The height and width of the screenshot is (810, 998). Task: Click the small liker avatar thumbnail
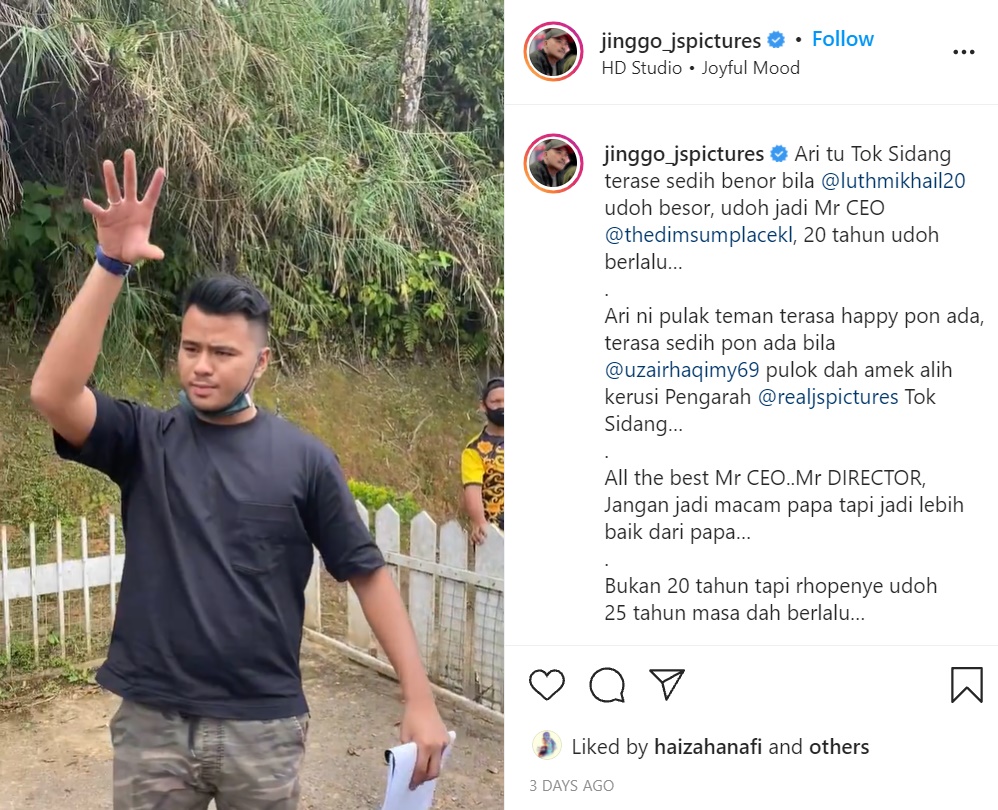point(547,746)
